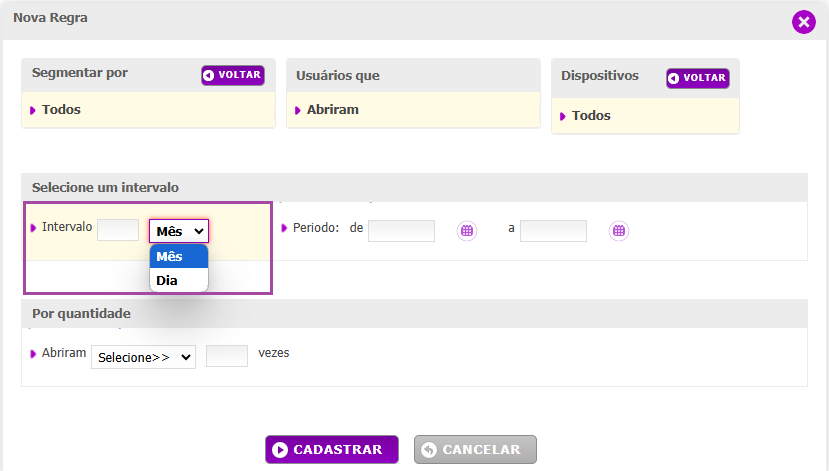Image resolution: width=829 pixels, height=471 pixels.
Task: Click the Cancelar button
Action: [475, 449]
